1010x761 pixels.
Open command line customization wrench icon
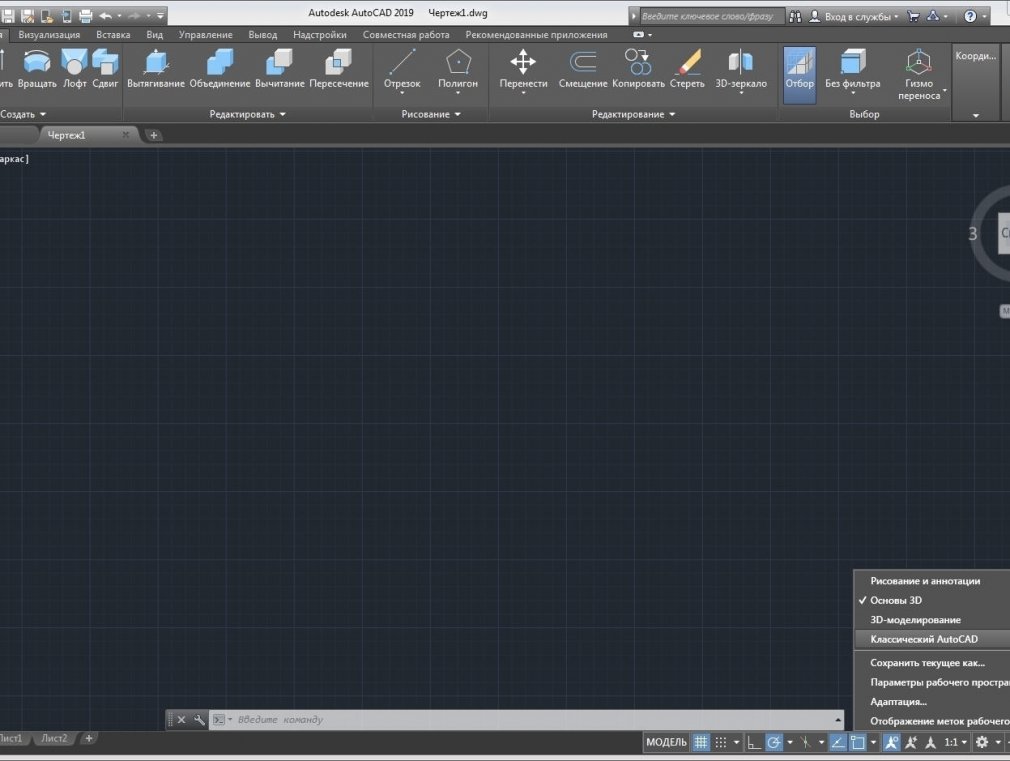click(x=199, y=720)
